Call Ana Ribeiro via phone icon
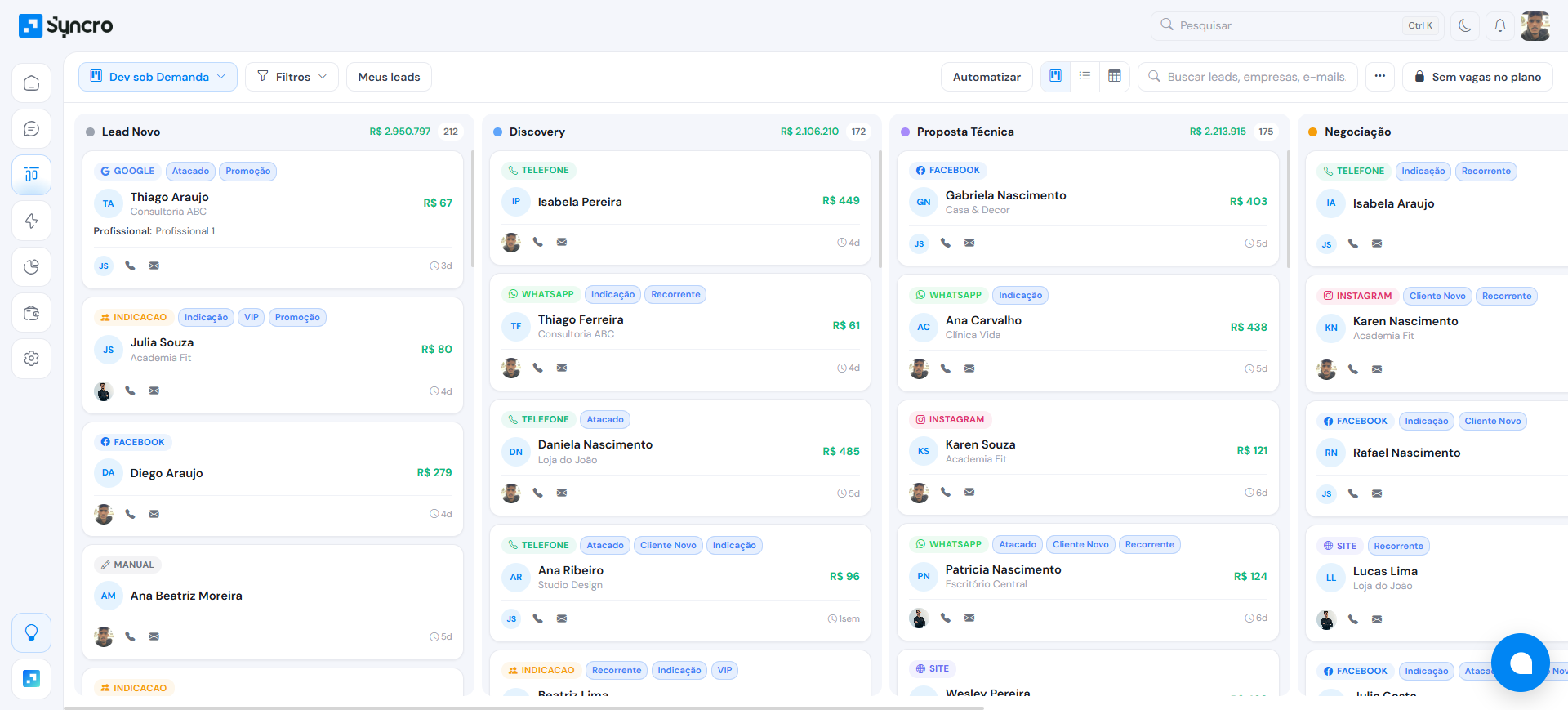This screenshot has width=1568, height=710. click(x=537, y=618)
